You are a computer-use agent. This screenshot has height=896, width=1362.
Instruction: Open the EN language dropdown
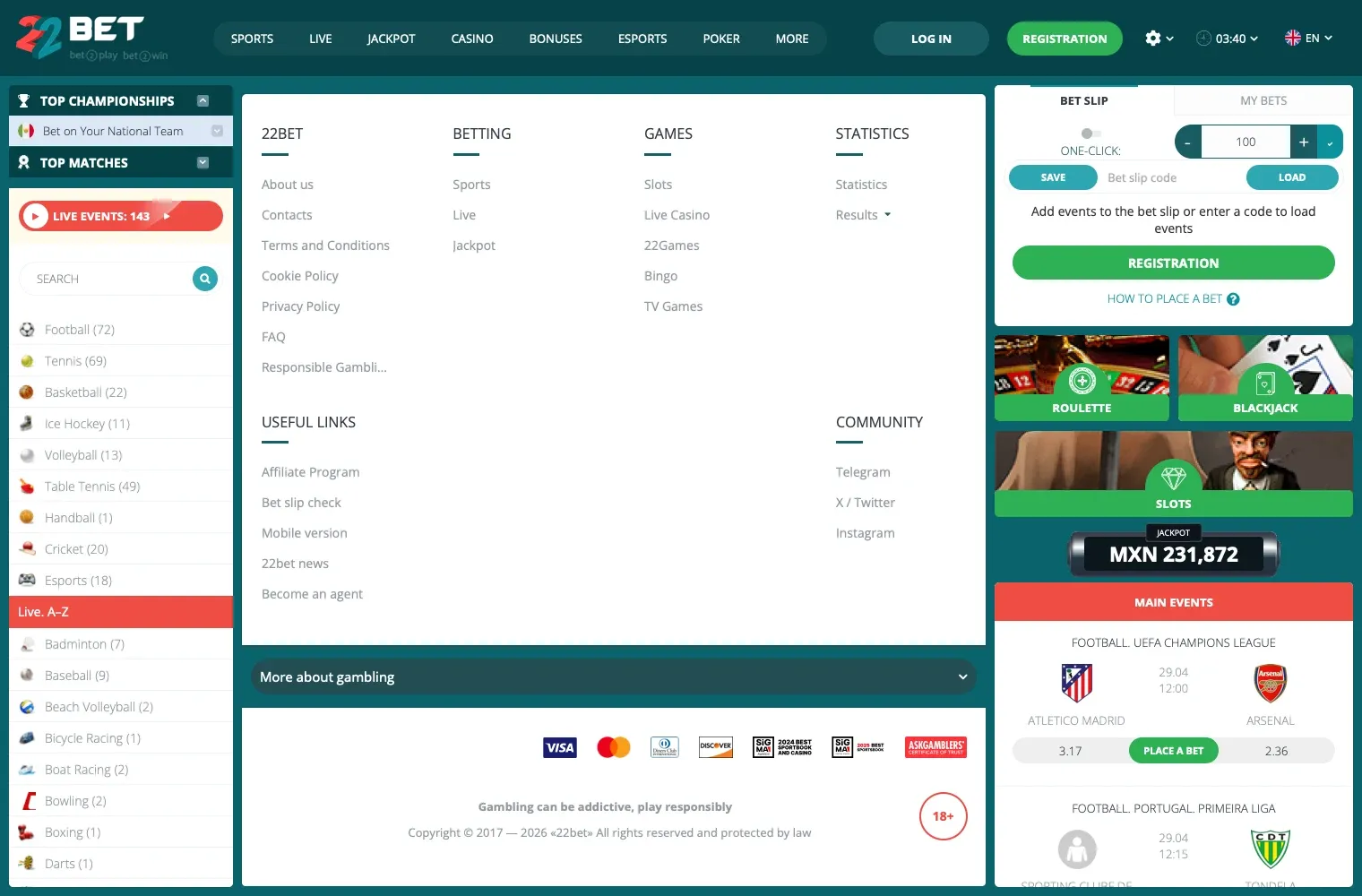[x=1308, y=38]
